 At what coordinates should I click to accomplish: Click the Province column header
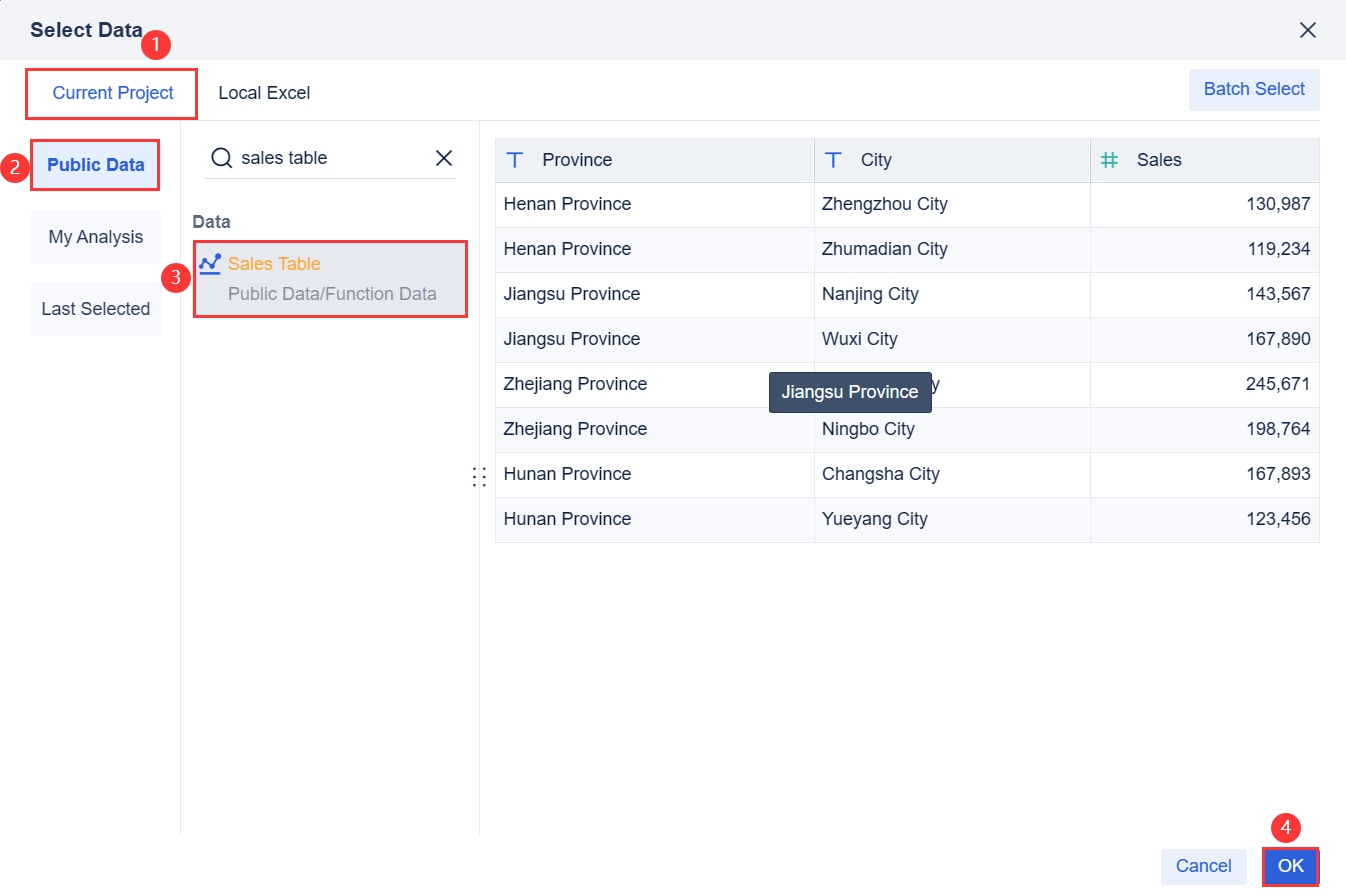577,160
